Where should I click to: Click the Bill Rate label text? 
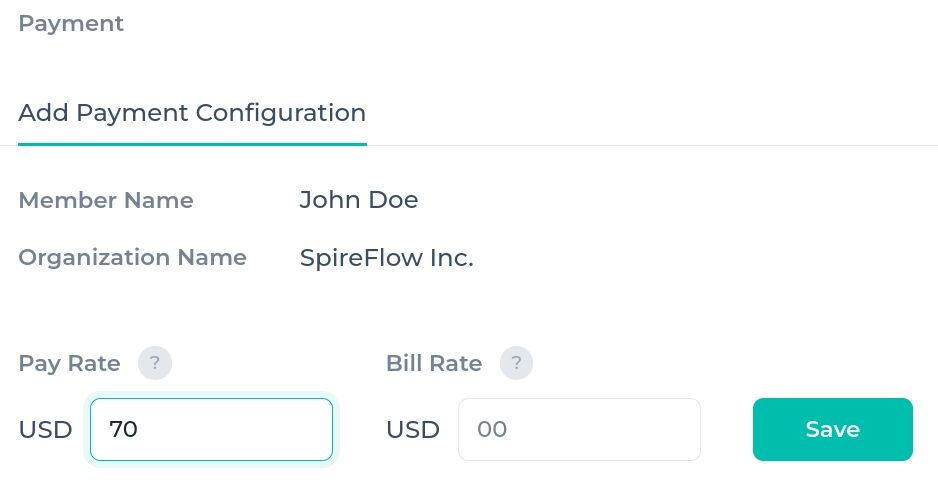(x=434, y=363)
